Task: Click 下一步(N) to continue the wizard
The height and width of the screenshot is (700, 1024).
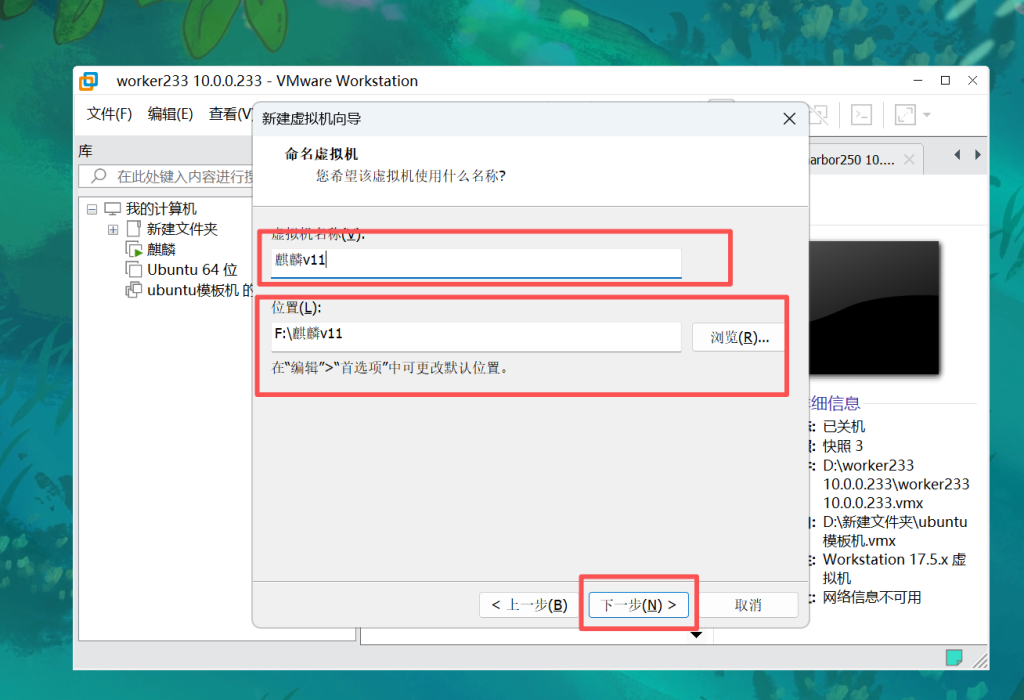Action: pyautogui.click(x=638, y=605)
